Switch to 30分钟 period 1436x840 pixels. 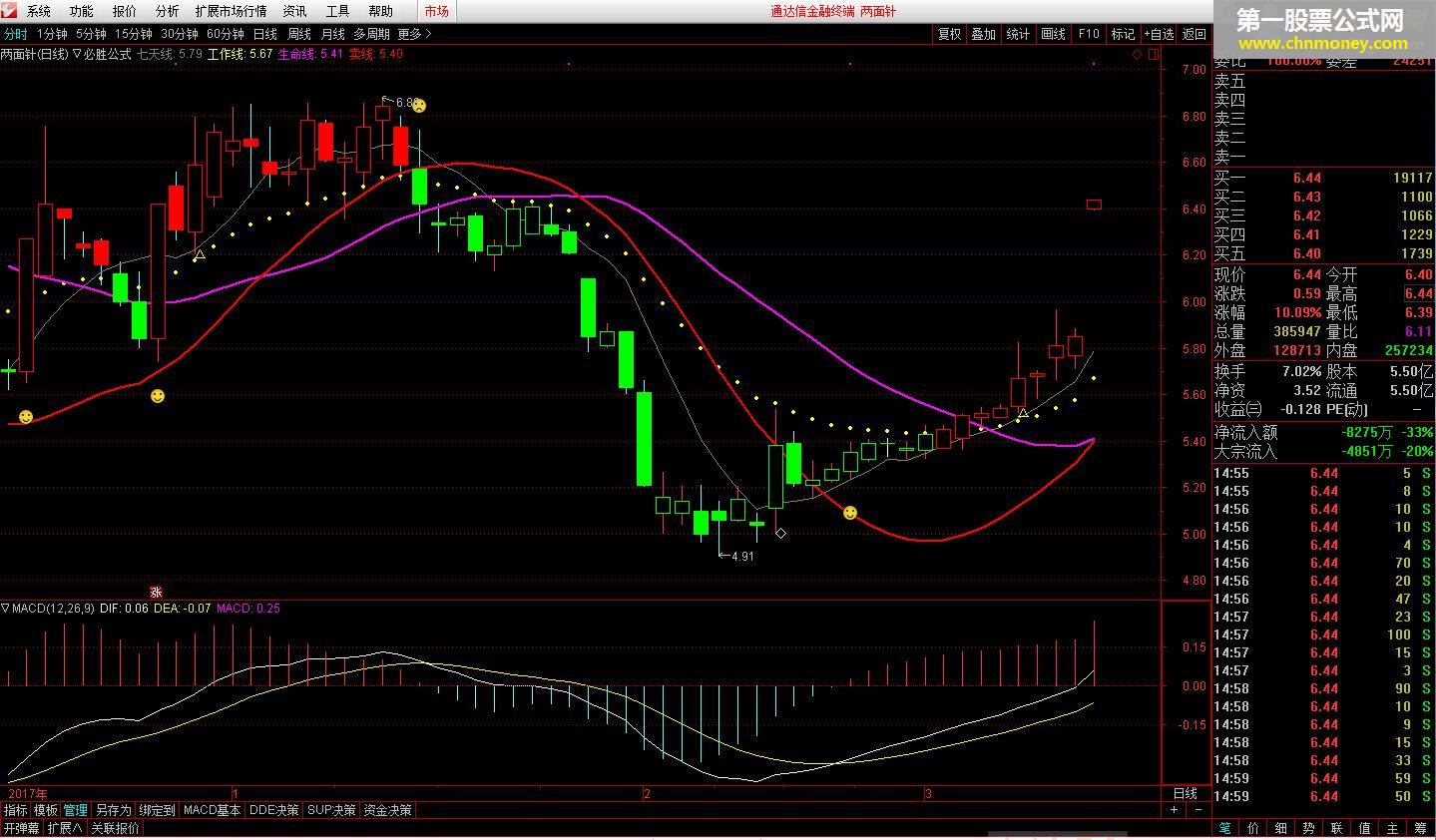click(x=181, y=34)
